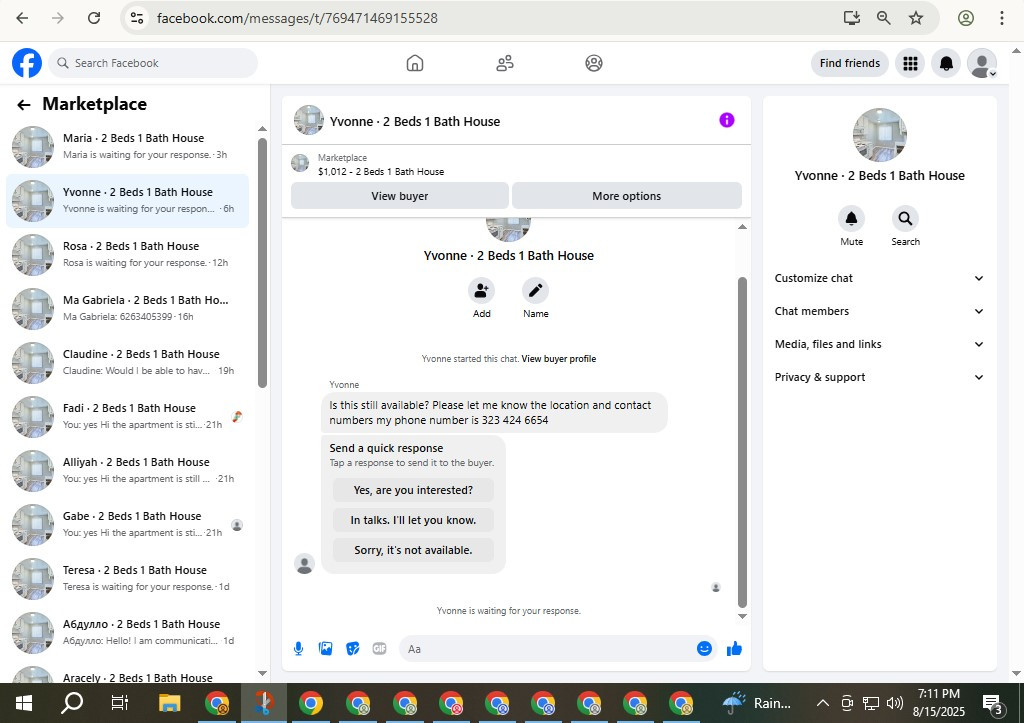Open the Groups icon in top navigation
Screen dimensions: 1024x723
coord(594,63)
